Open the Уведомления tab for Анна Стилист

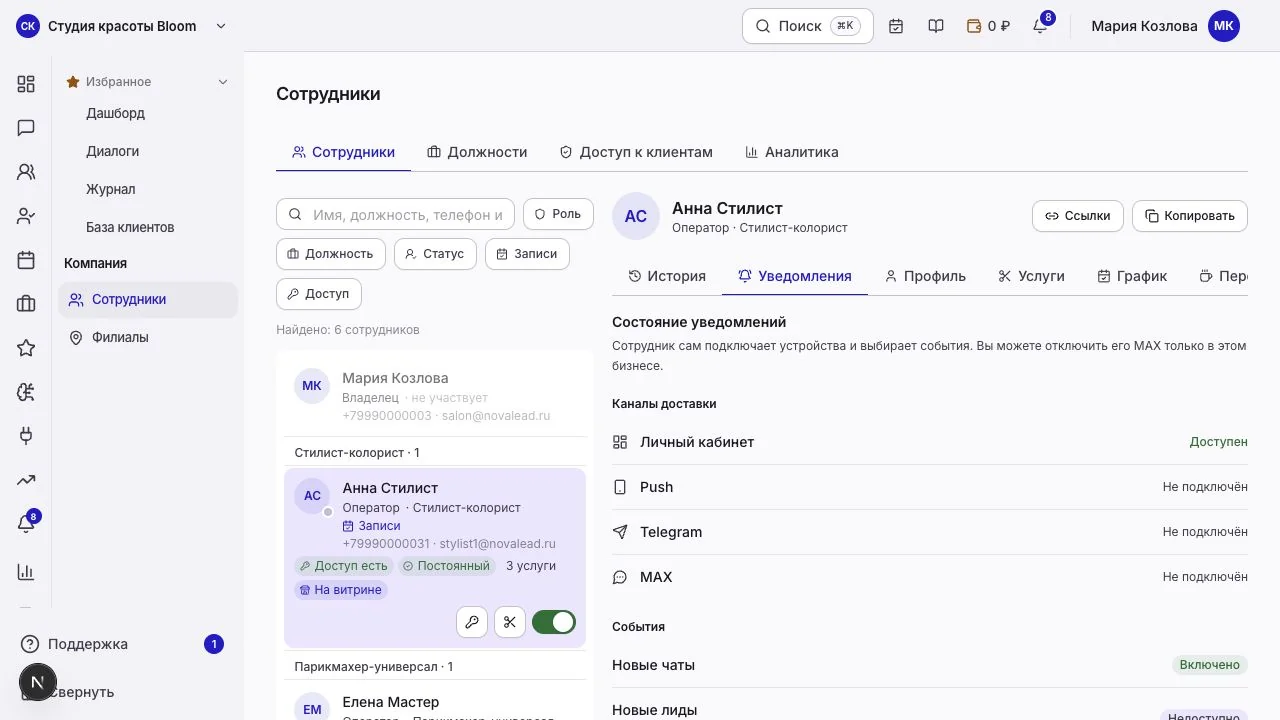coord(795,276)
